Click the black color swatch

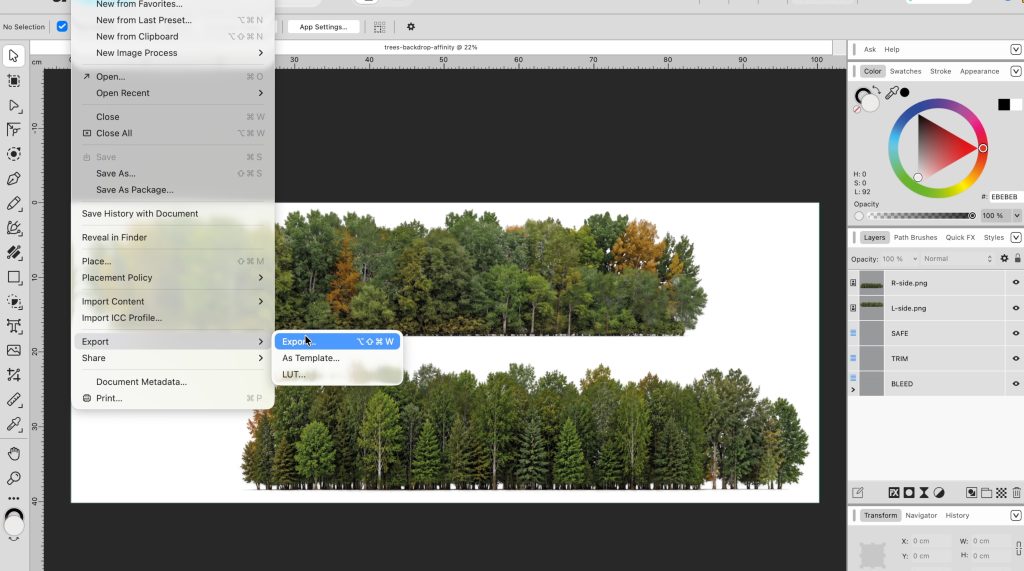(1004, 105)
